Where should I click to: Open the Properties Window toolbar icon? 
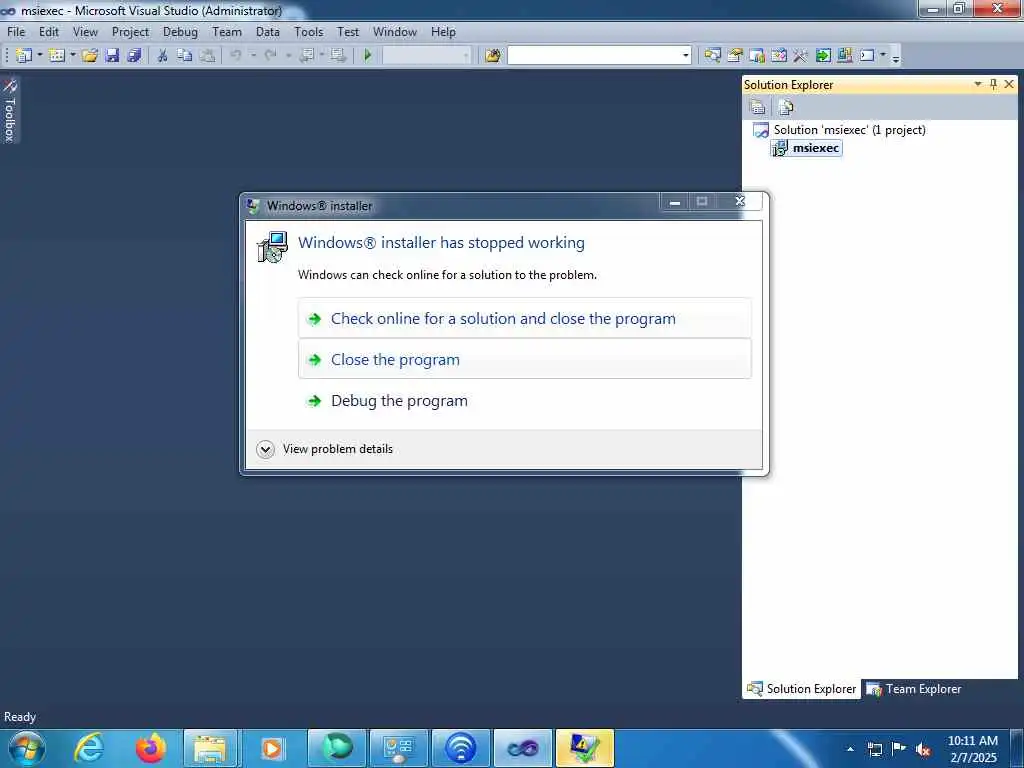pos(735,56)
